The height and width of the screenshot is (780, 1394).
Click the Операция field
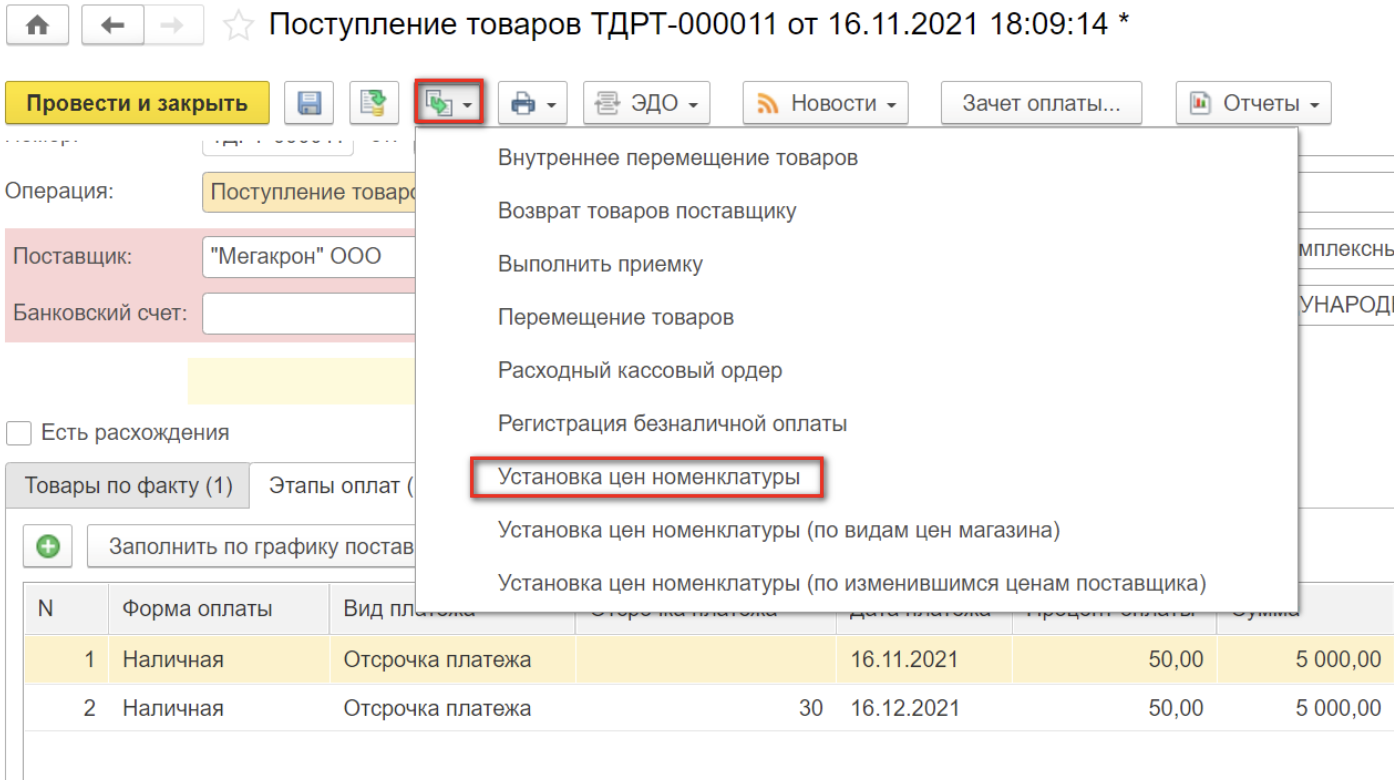tap(308, 192)
